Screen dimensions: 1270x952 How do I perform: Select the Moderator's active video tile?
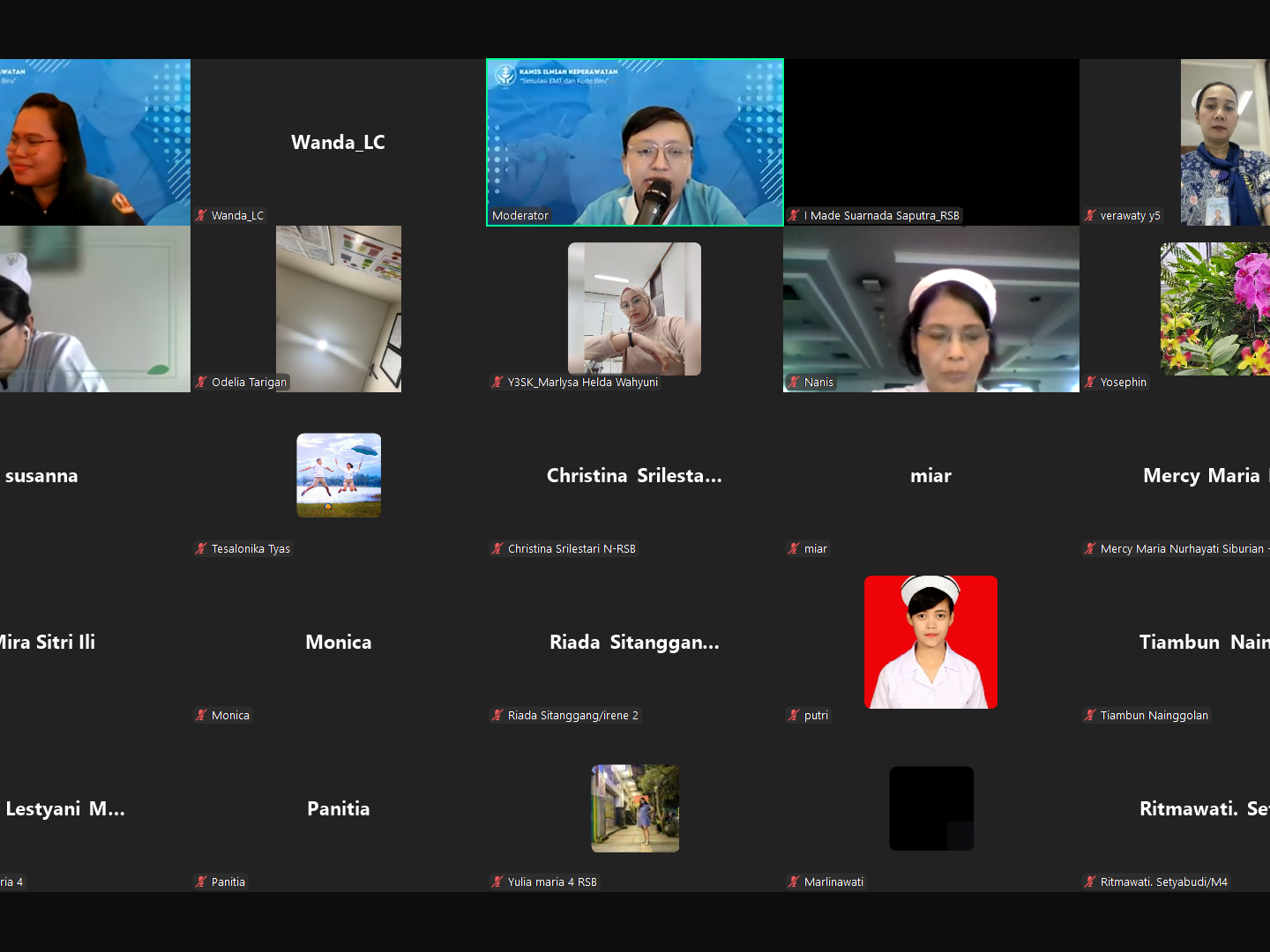tap(635, 142)
